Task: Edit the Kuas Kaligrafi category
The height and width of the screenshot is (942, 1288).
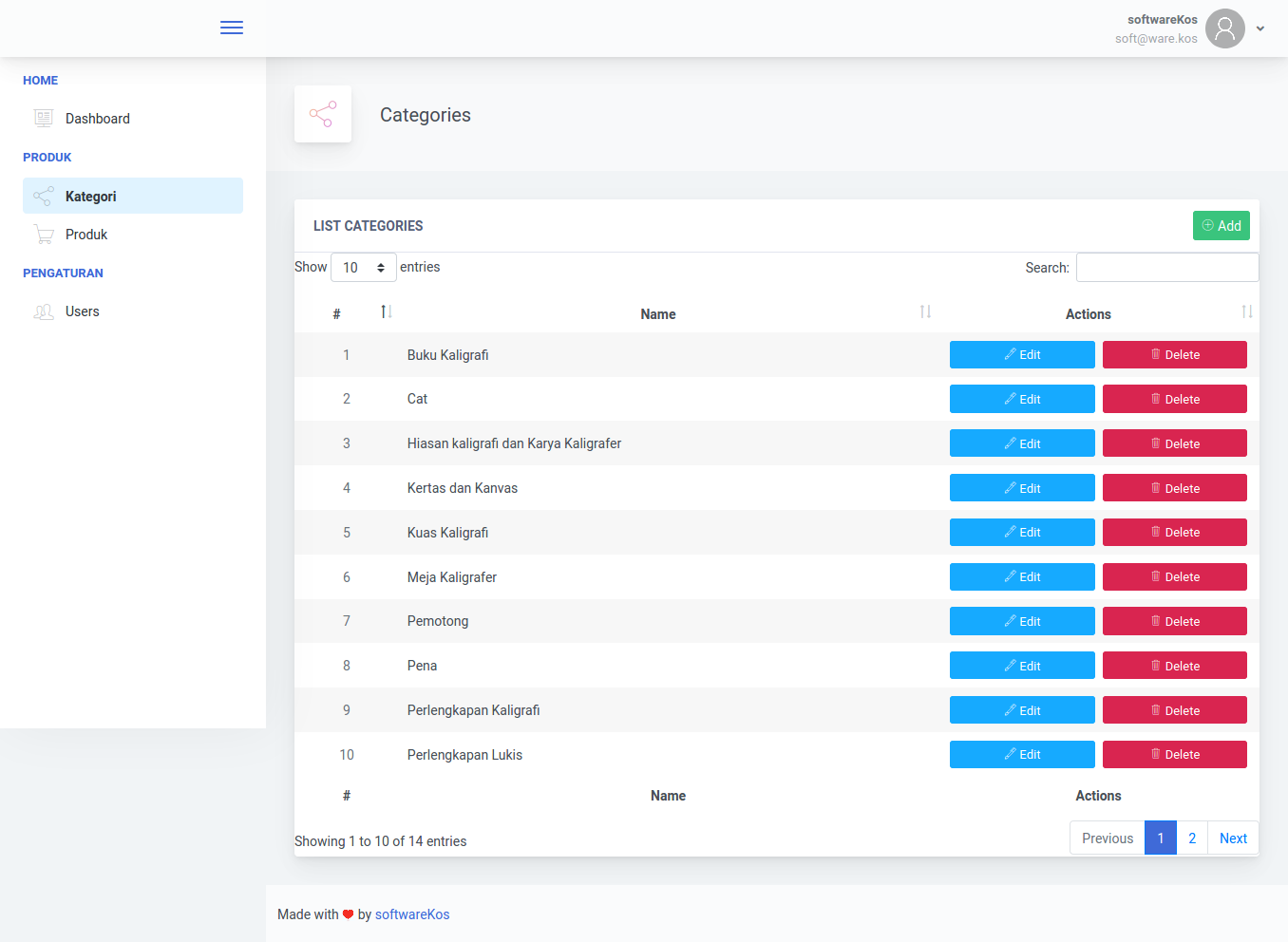Action: pos(1022,533)
